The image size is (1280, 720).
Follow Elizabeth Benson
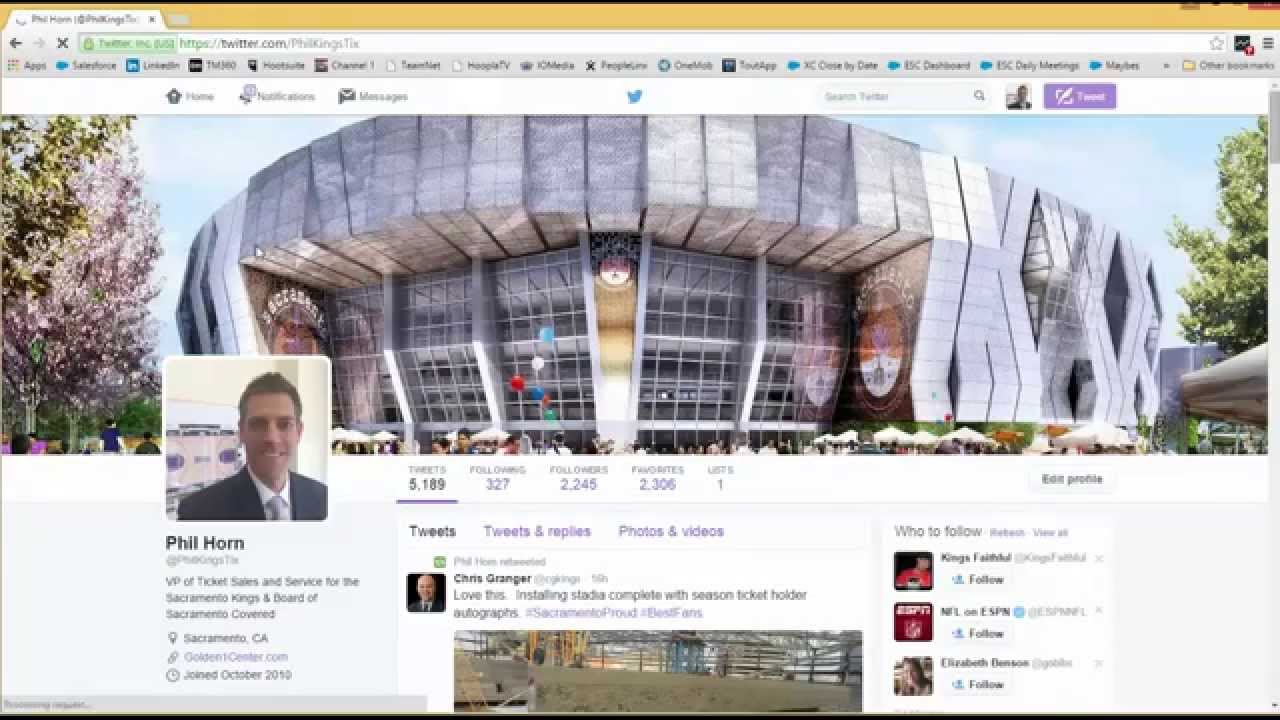977,685
